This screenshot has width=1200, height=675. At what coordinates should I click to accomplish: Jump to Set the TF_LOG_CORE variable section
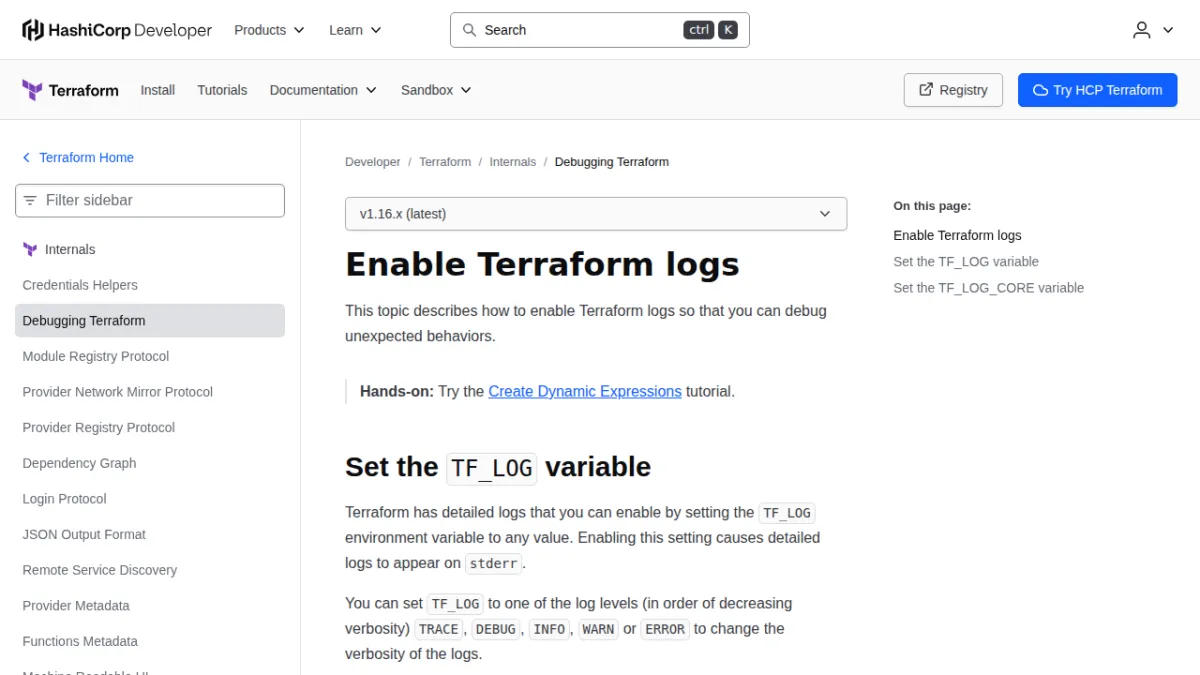pos(989,288)
